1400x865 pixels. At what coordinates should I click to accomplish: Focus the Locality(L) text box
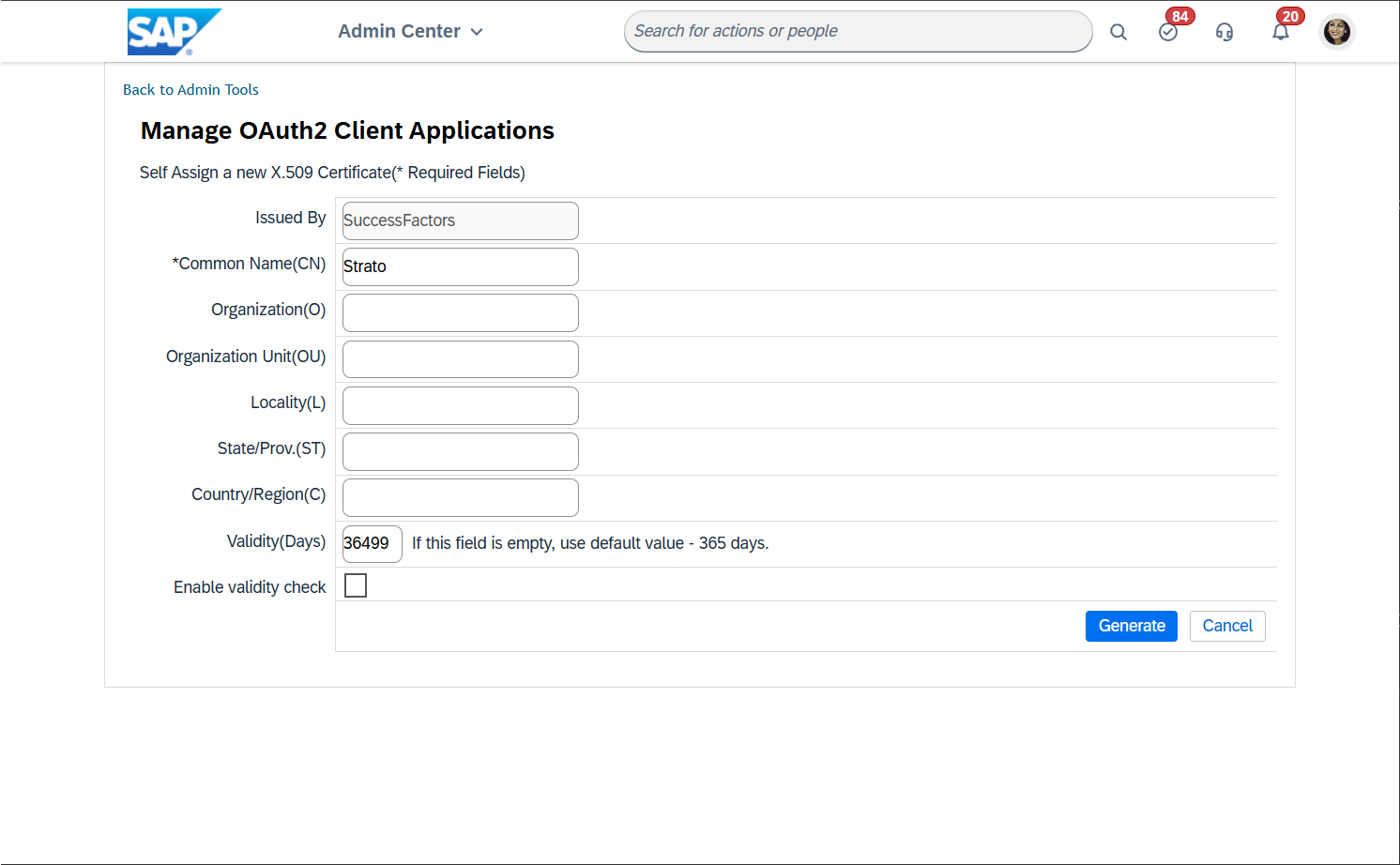click(x=460, y=405)
